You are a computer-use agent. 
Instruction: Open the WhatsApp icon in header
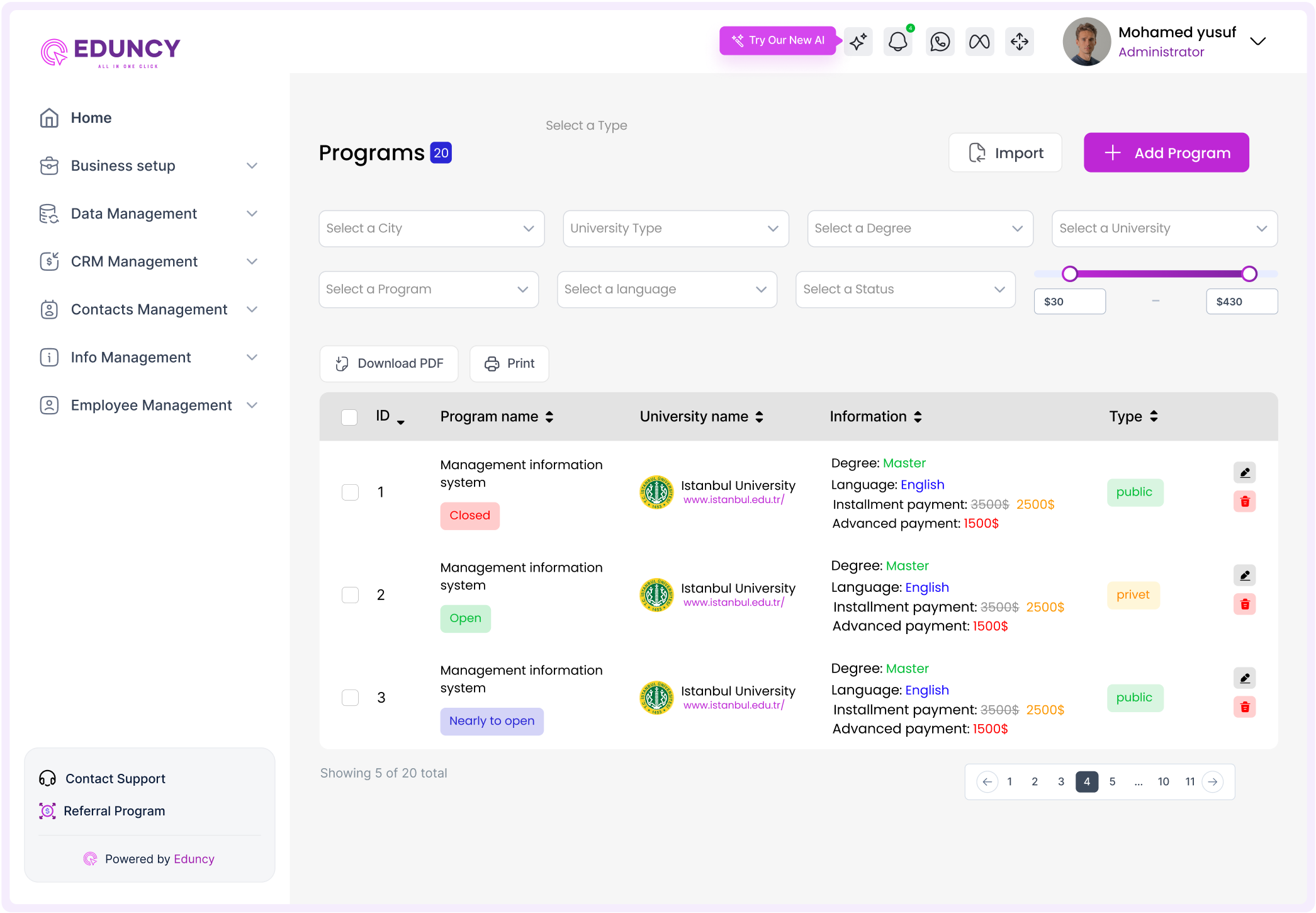pos(940,42)
